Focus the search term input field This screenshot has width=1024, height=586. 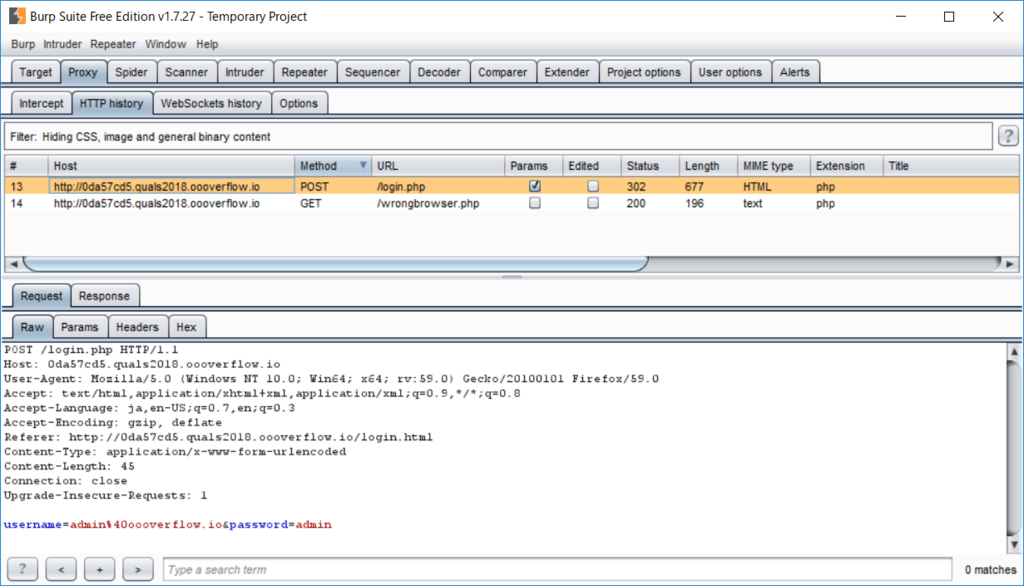point(557,570)
